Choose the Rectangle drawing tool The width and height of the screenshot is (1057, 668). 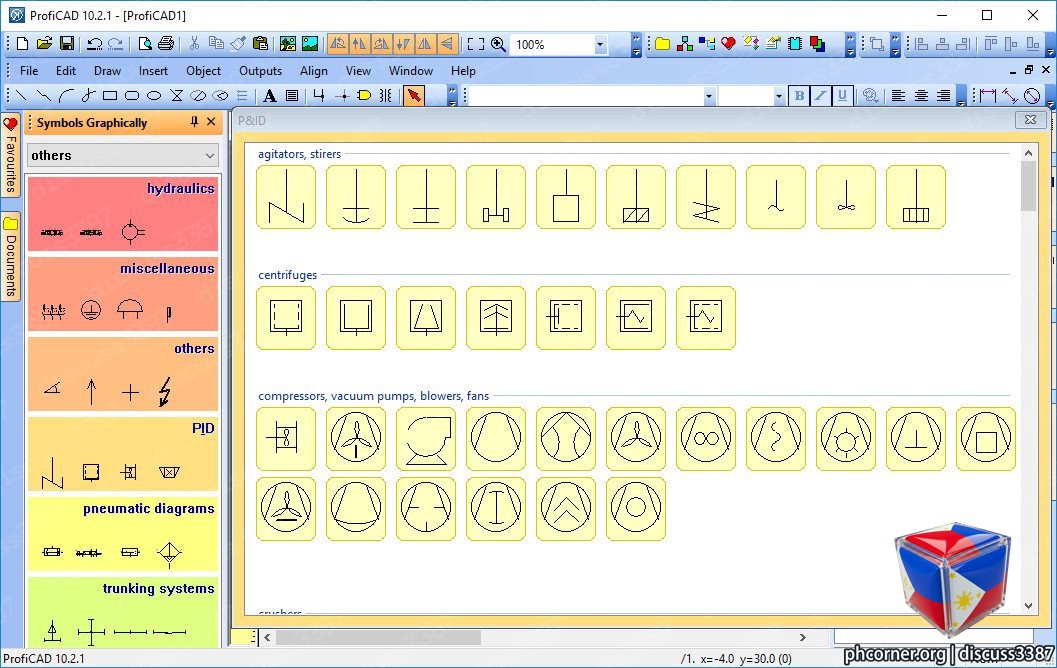pyautogui.click(x=110, y=96)
